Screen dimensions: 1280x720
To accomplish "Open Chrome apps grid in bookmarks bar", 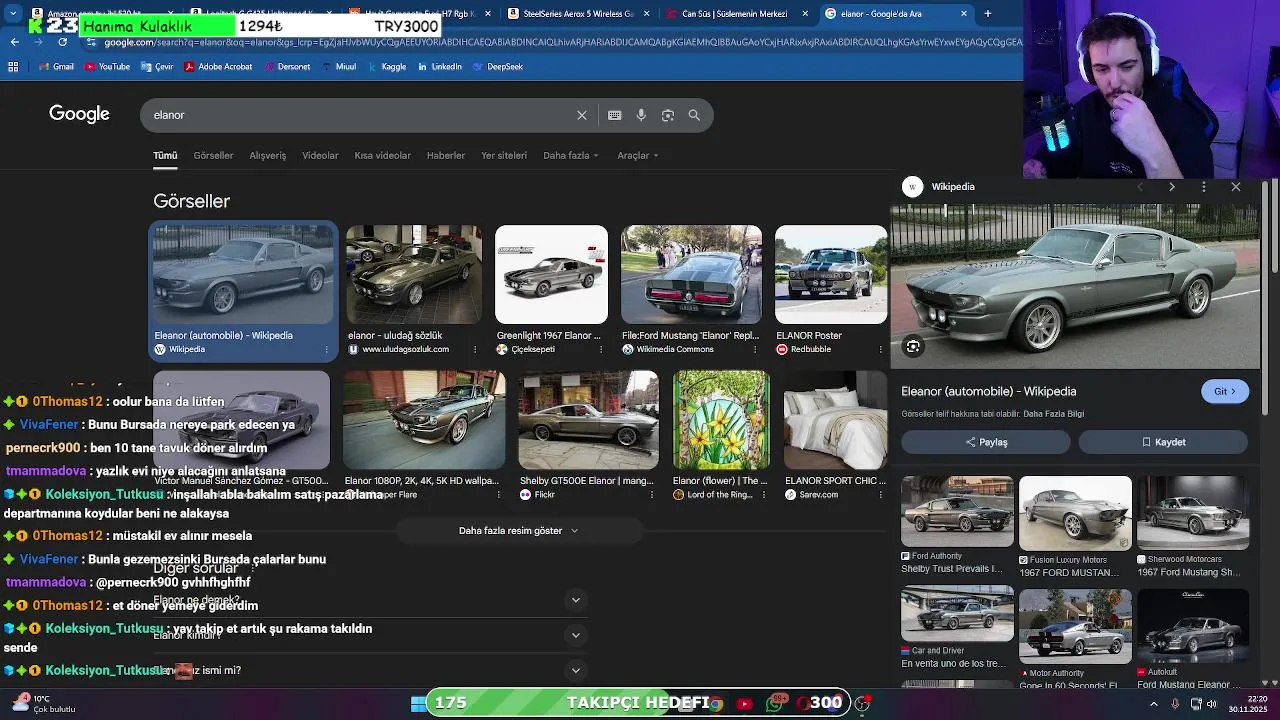I will coord(13,67).
